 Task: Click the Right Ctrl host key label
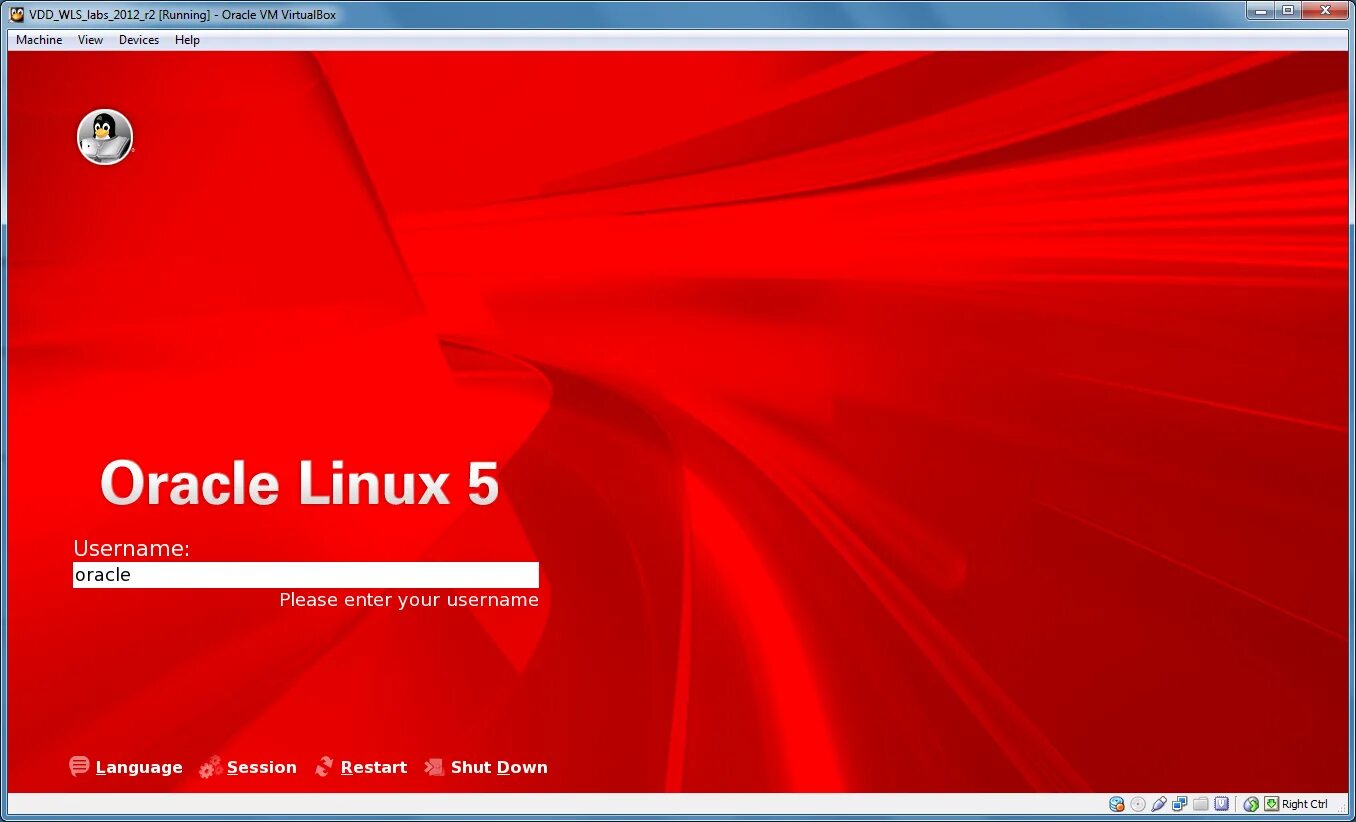click(1305, 804)
